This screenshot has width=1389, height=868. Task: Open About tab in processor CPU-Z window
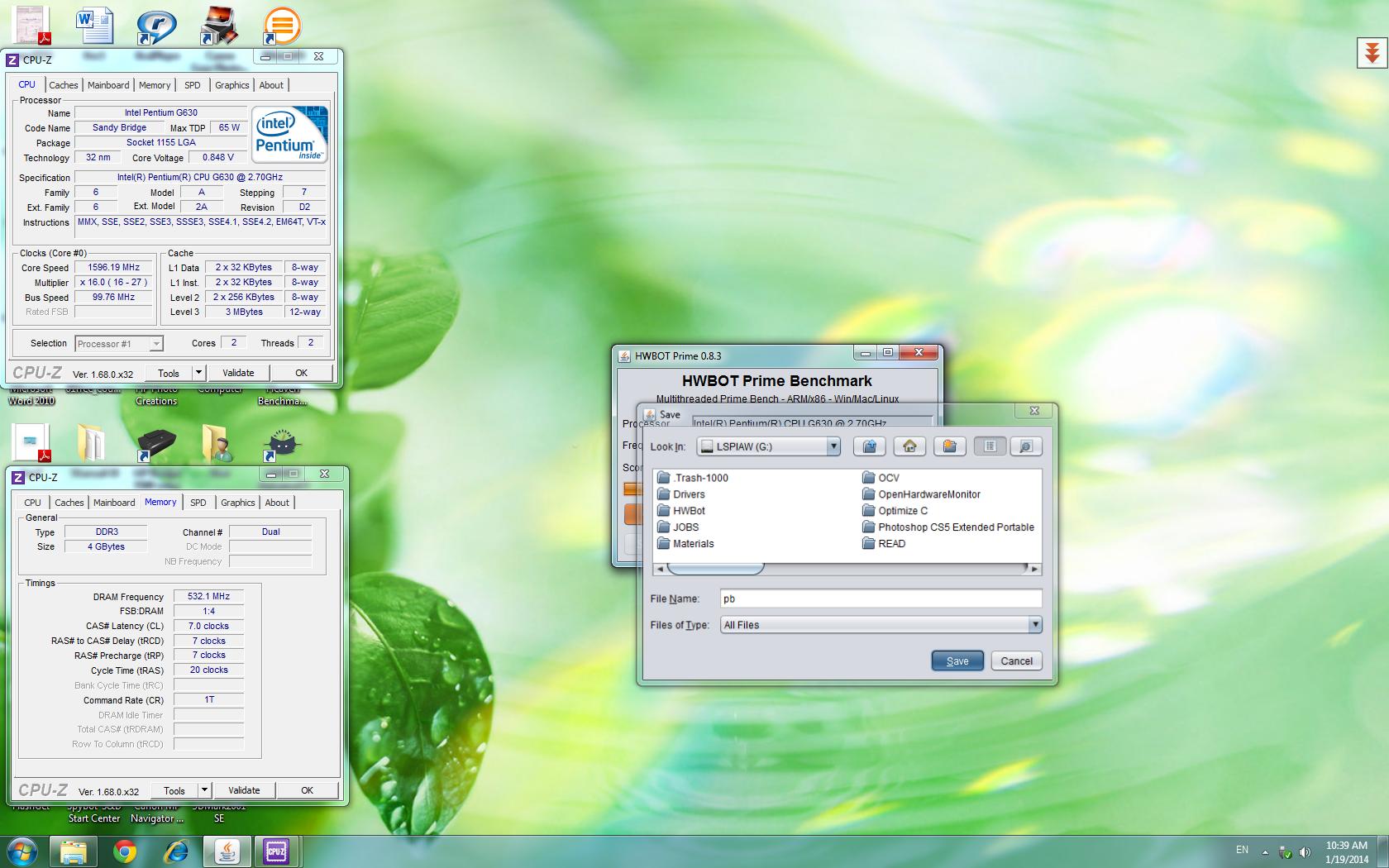[x=271, y=85]
